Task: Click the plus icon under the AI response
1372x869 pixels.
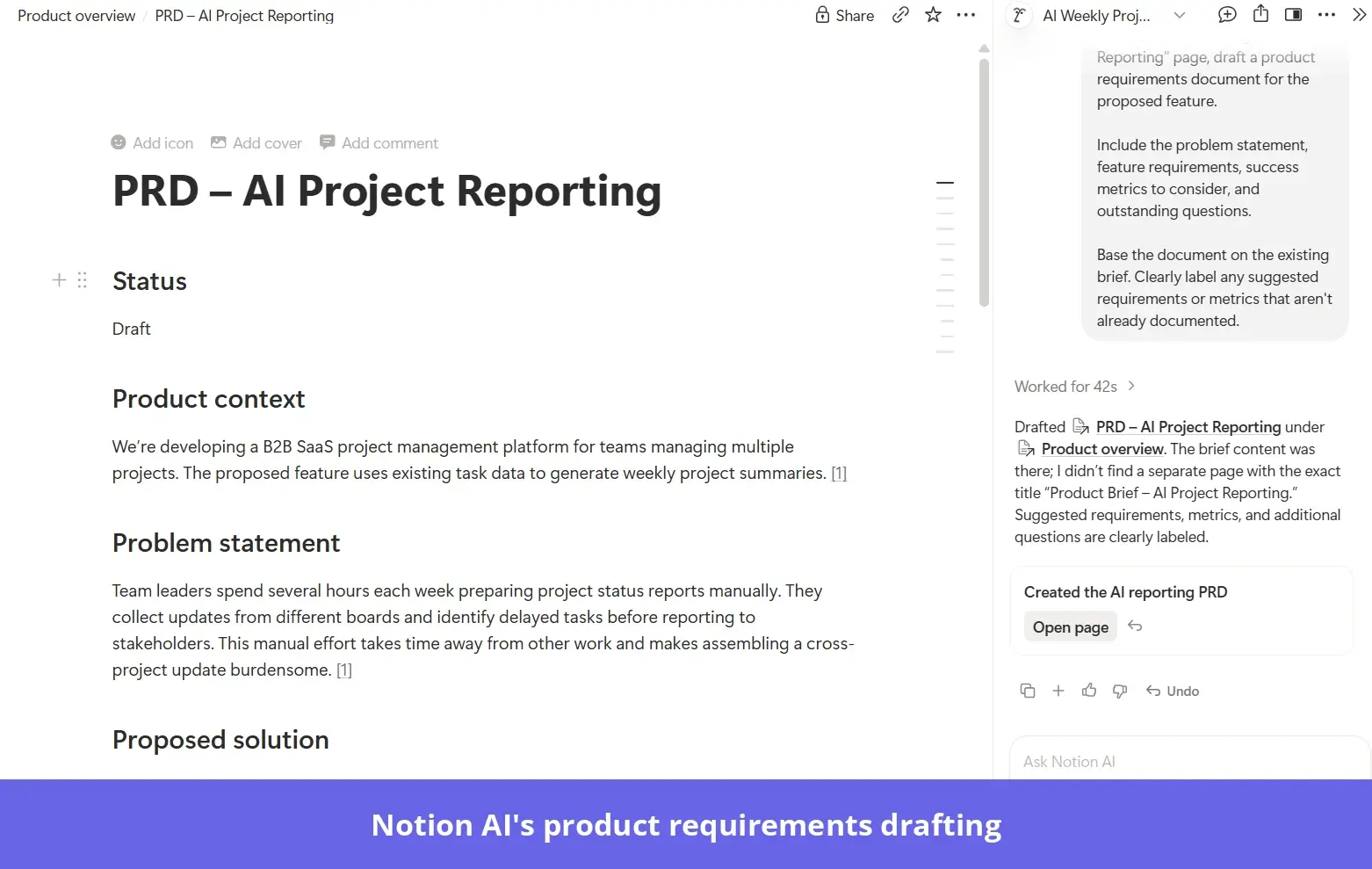Action: [x=1058, y=691]
